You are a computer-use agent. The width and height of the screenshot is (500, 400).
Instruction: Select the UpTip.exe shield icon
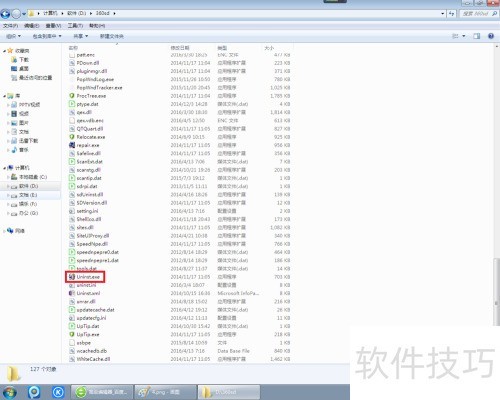click(72, 334)
